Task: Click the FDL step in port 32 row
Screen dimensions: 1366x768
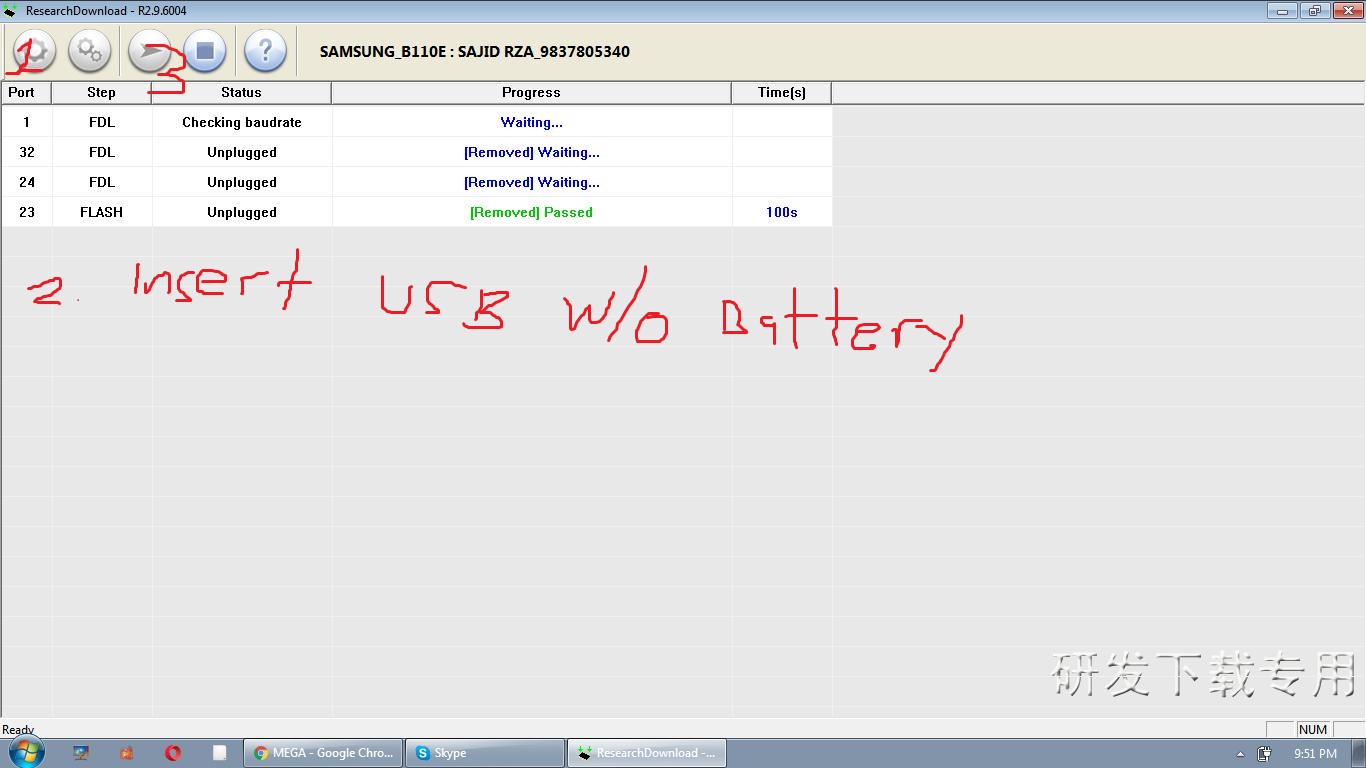Action: coord(102,152)
